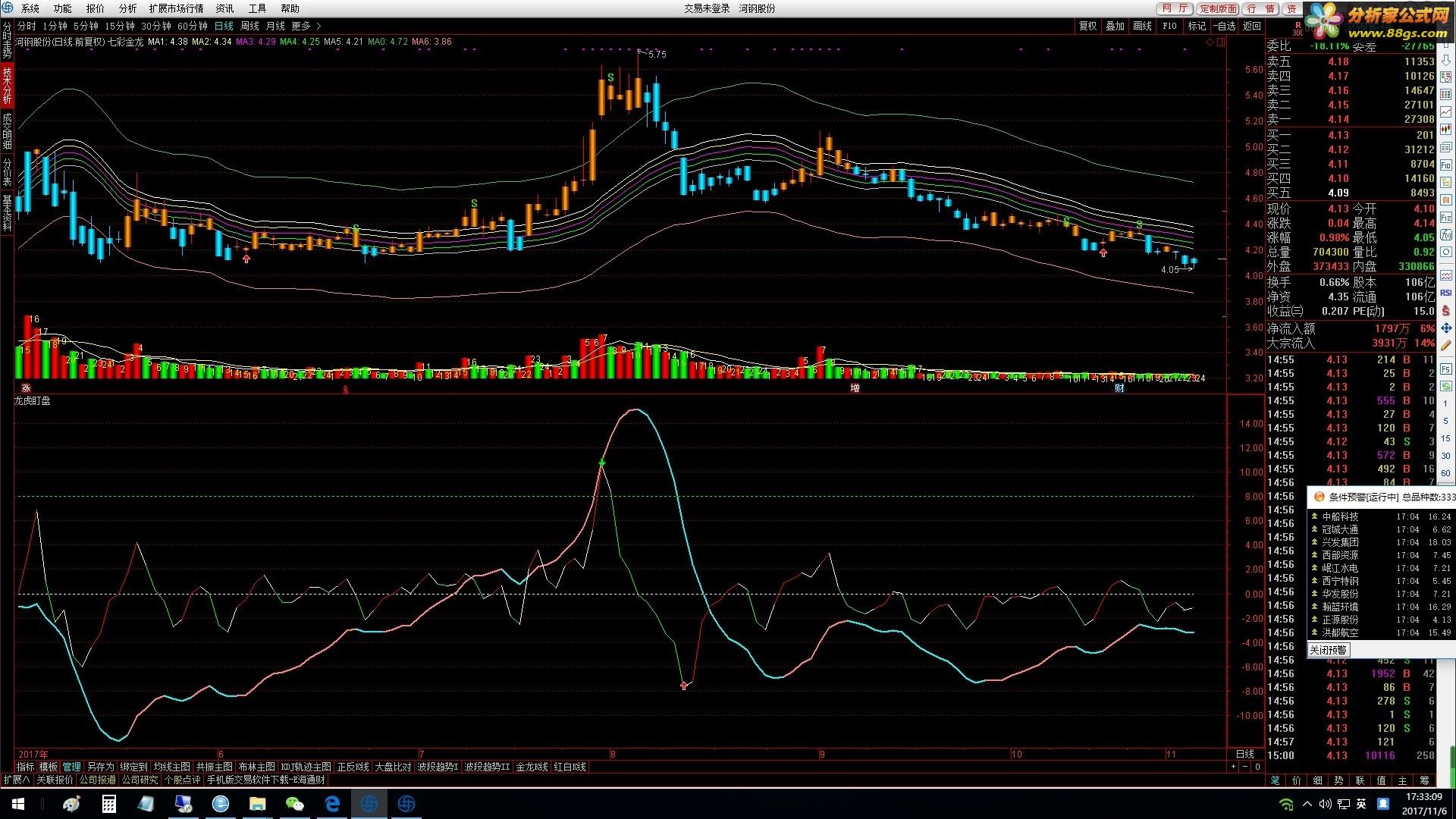Select 西部资源 in the alert list
Image resolution: width=1456 pixels, height=819 pixels.
1340,555
